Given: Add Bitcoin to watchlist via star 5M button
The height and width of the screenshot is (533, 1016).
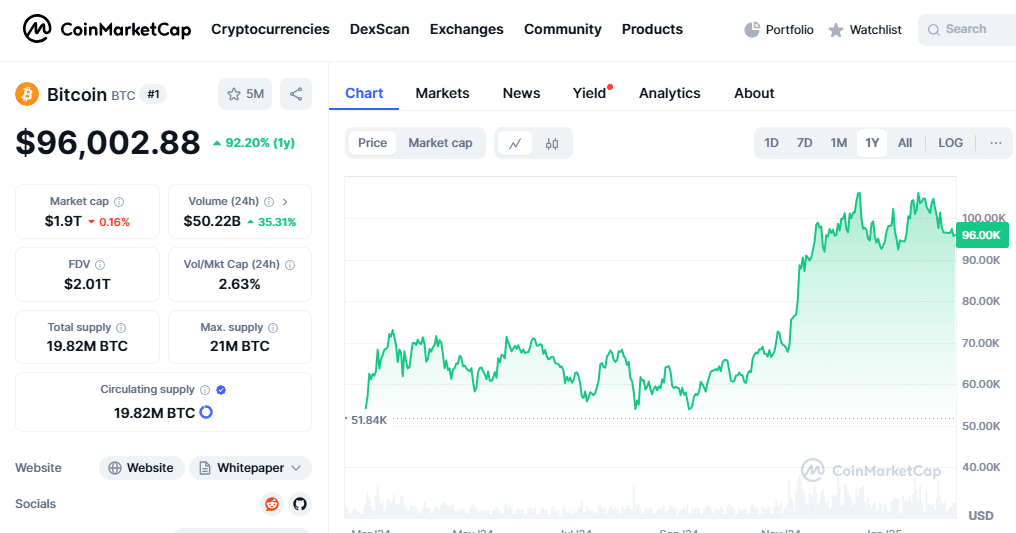Looking at the screenshot, I should tap(245, 95).
